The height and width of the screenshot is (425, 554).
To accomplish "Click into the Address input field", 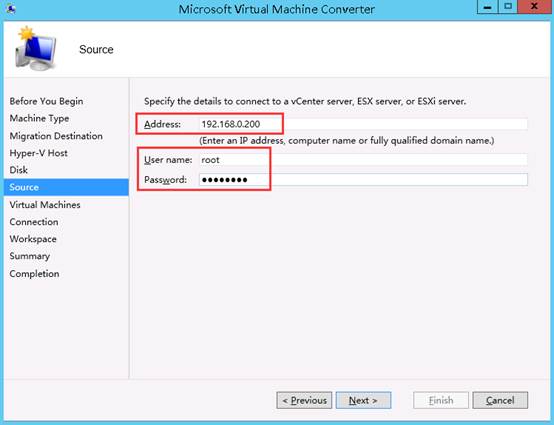I will [x=363, y=124].
